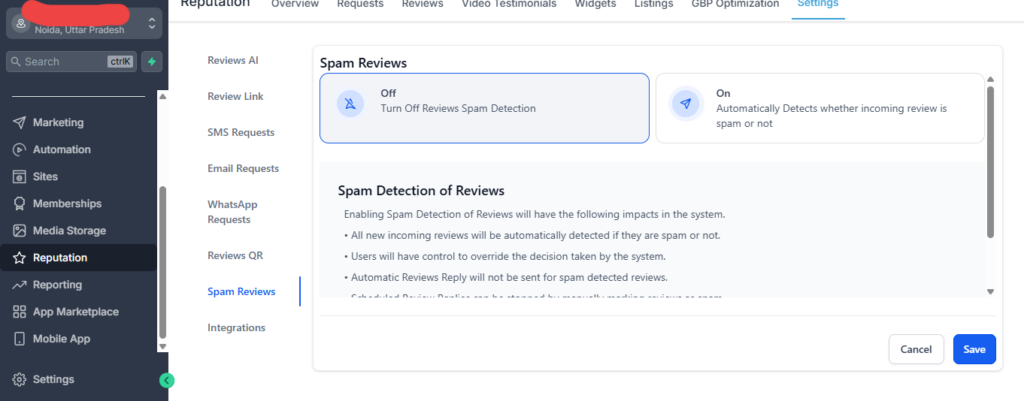This screenshot has height=401, width=1024.
Task: Click the sidebar vertical scrollbar thumb
Action: tap(163, 262)
